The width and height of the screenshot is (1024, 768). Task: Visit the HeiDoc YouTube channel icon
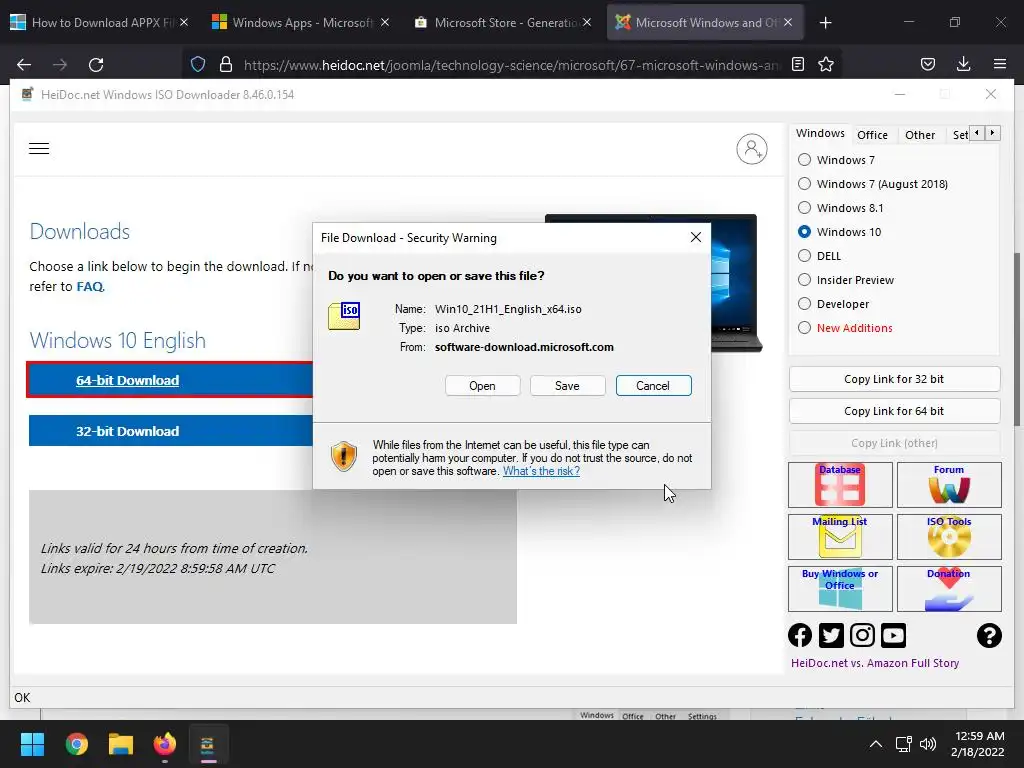pyautogui.click(x=893, y=635)
